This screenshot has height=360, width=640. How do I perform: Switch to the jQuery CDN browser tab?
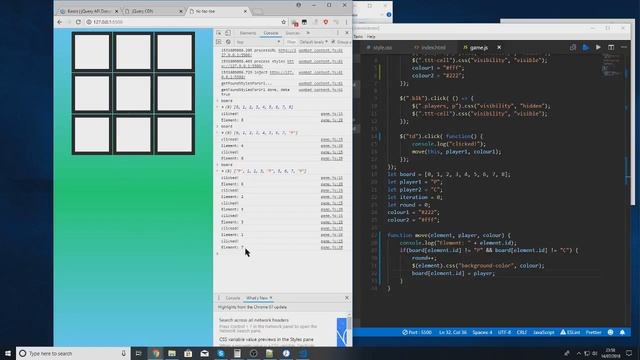tap(153, 11)
